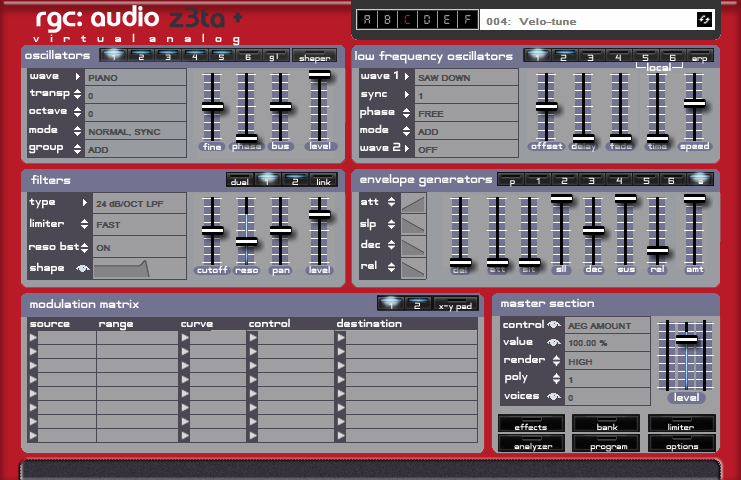This screenshot has width=741, height=480.
Task: Click the preset swap icon beside Velo-tune
Action: pyautogui.click(x=704, y=20)
